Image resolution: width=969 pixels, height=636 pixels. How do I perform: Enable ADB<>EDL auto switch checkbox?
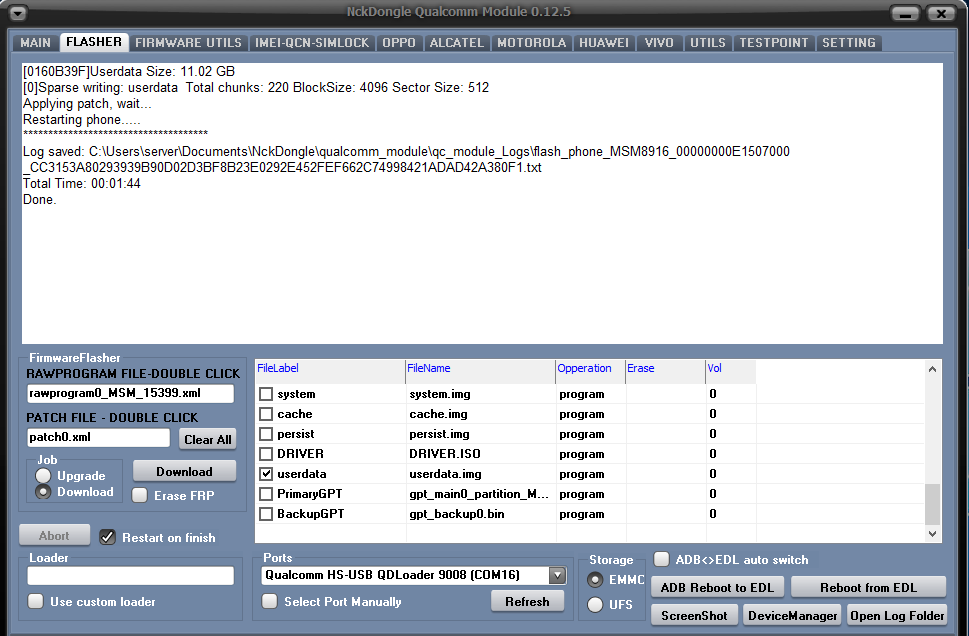[661, 559]
